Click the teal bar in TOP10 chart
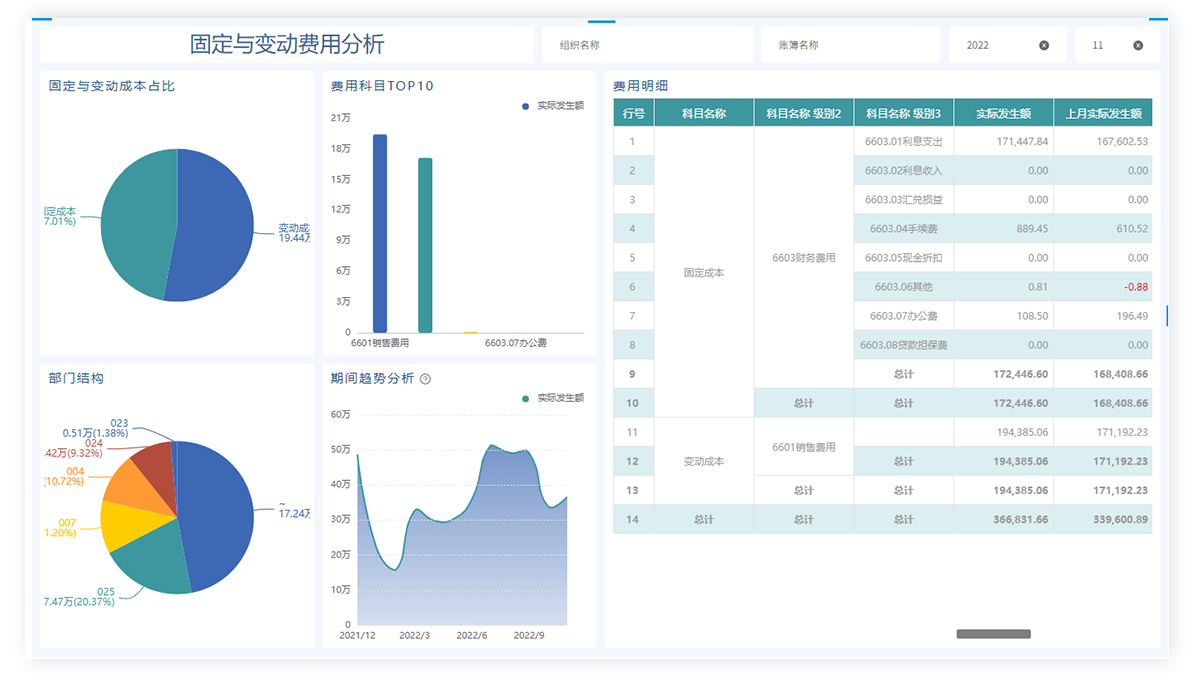 click(x=425, y=245)
